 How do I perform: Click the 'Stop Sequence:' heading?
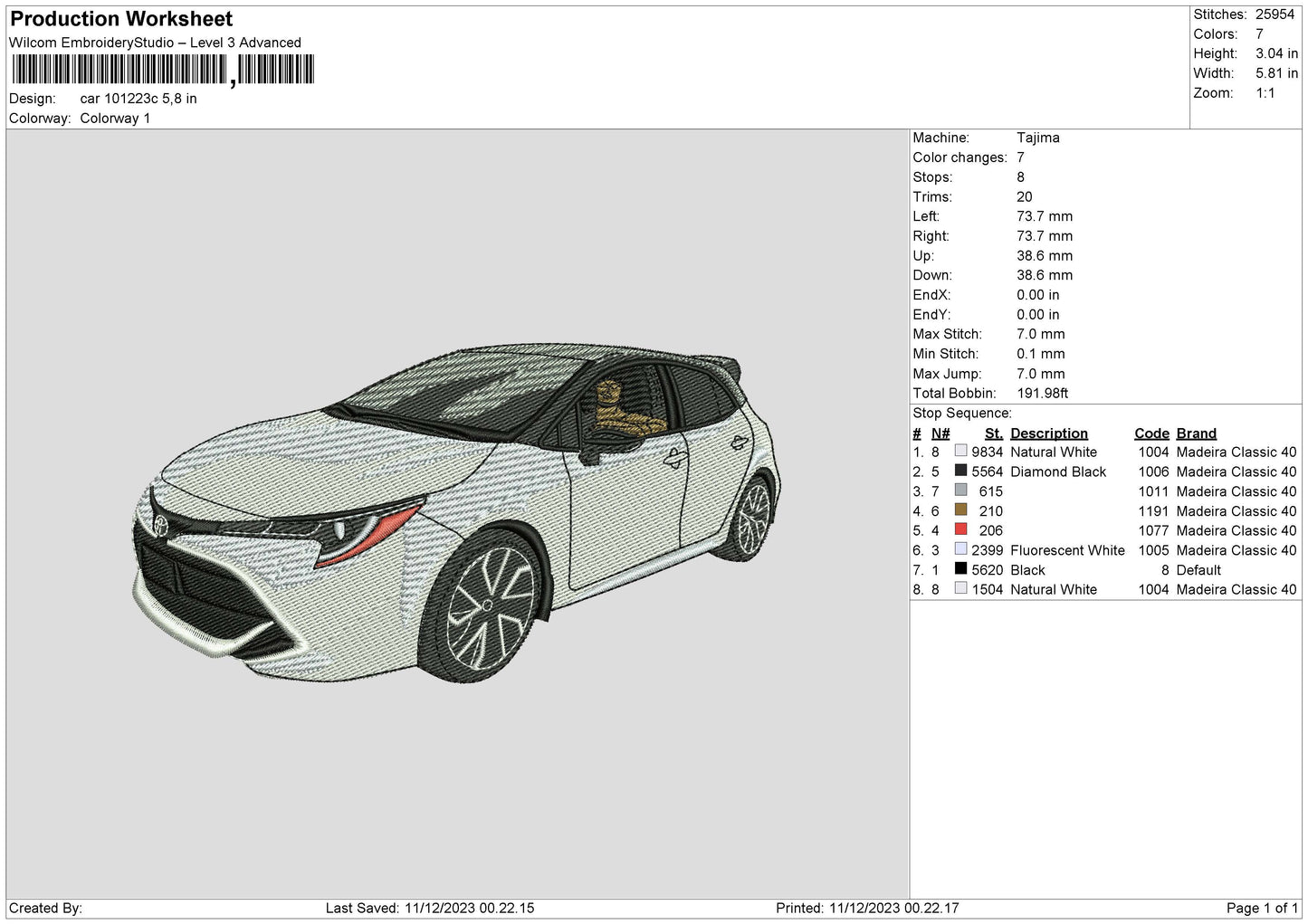tap(961, 413)
